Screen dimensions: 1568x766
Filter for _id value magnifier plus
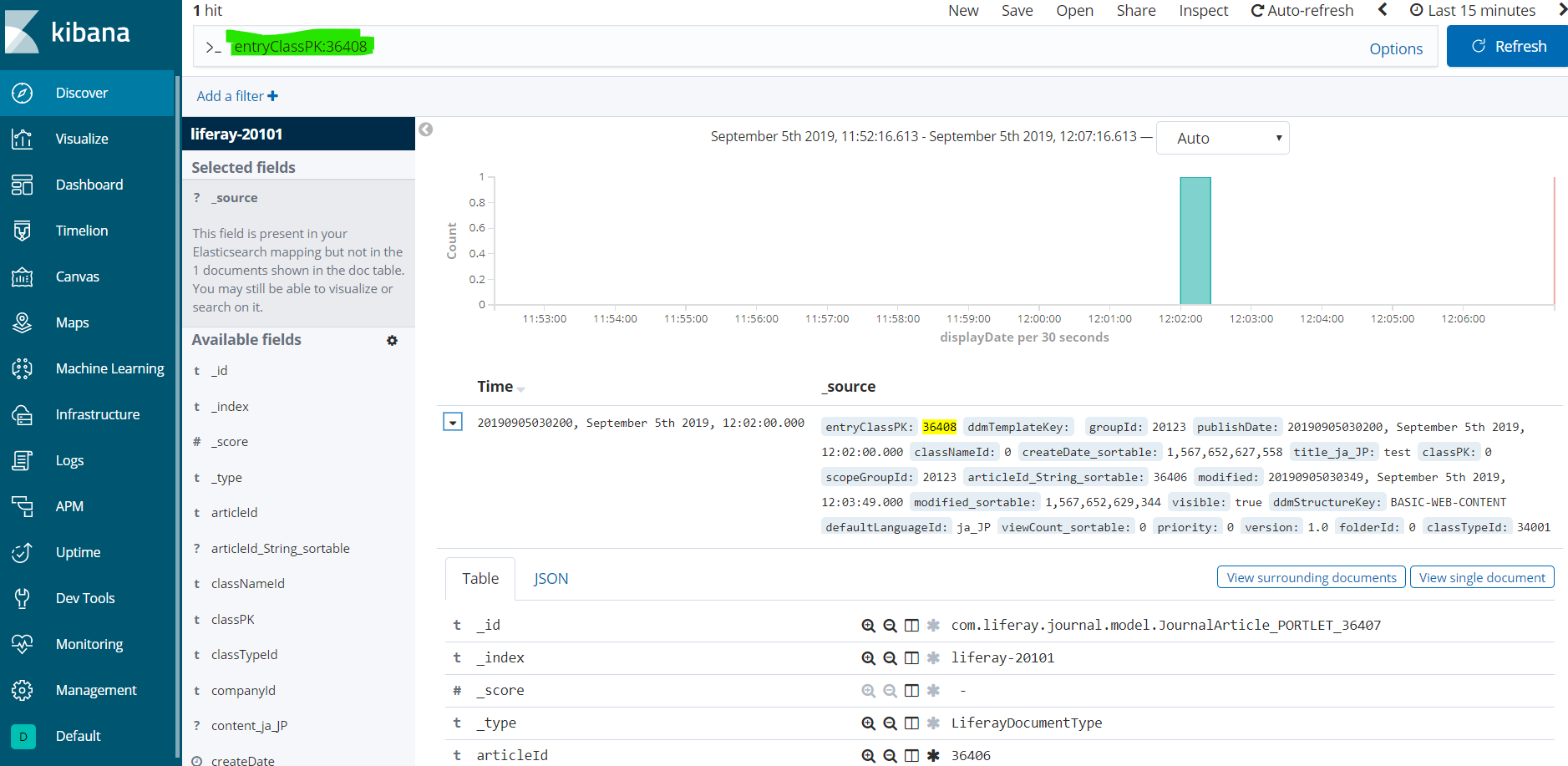[869, 626]
